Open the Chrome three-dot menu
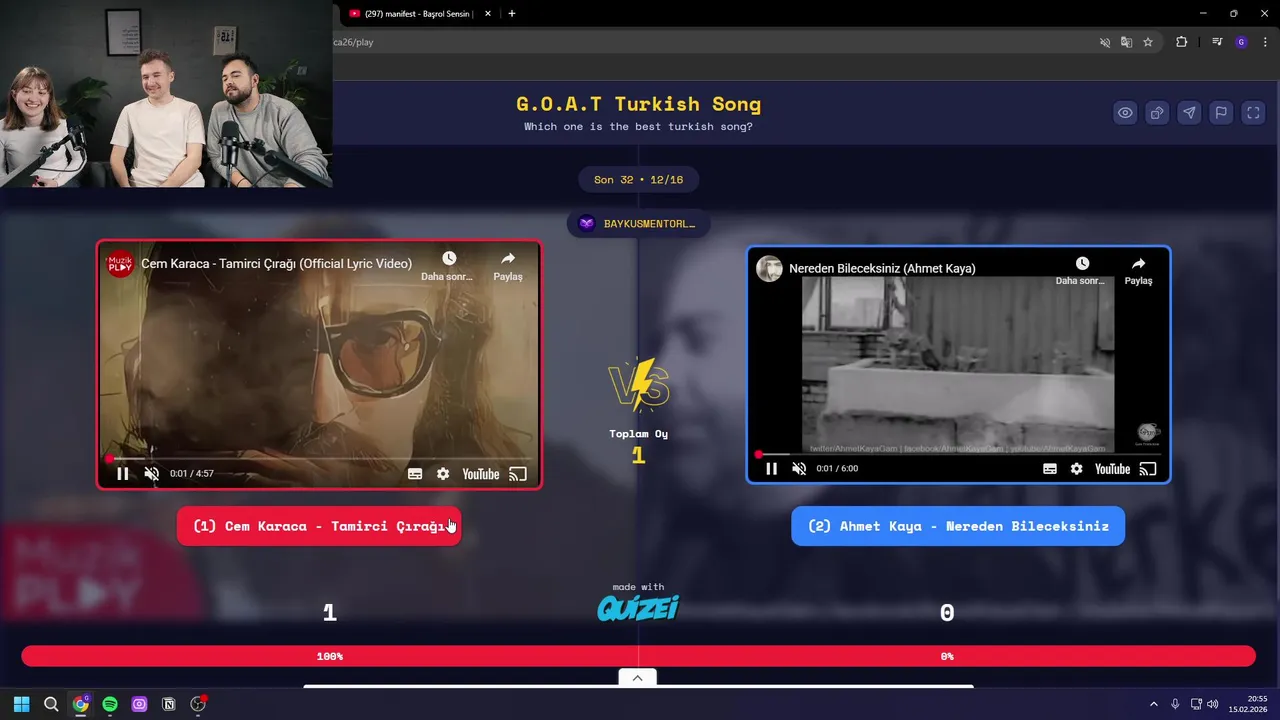Viewport: 1280px width, 720px height. click(x=1265, y=42)
